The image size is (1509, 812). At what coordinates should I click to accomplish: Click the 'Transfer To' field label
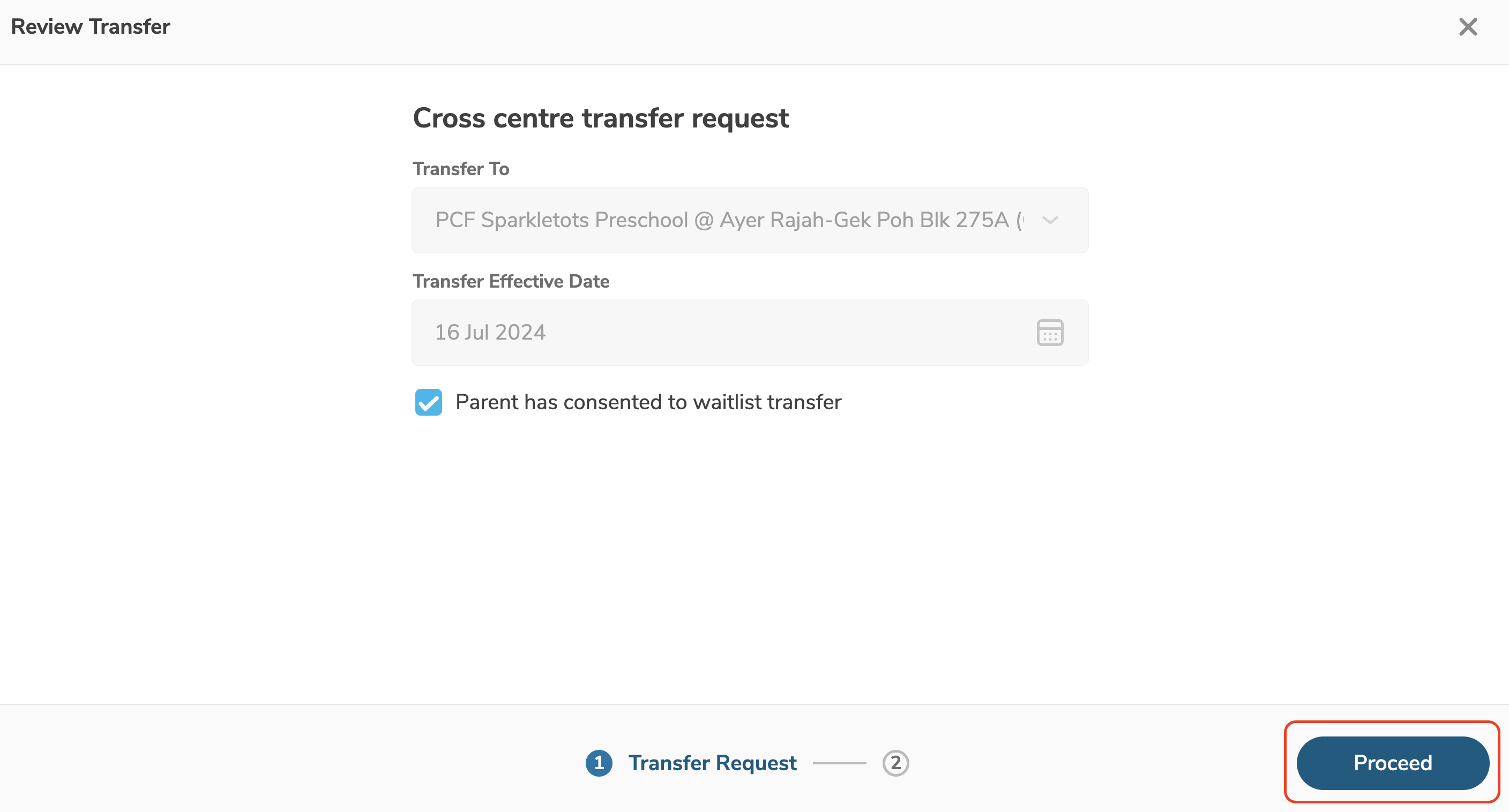click(460, 169)
